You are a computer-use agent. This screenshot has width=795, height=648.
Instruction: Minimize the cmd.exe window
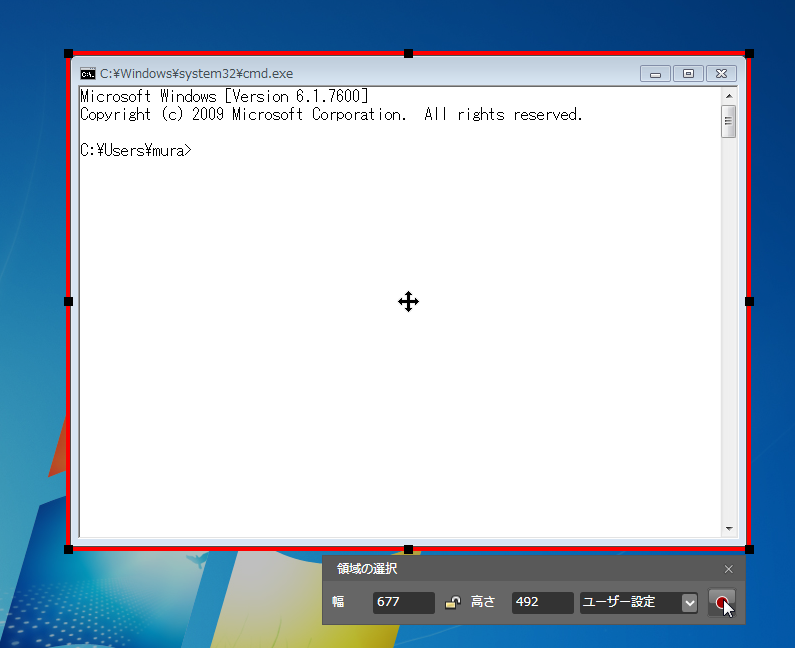(x=655, y=74)
